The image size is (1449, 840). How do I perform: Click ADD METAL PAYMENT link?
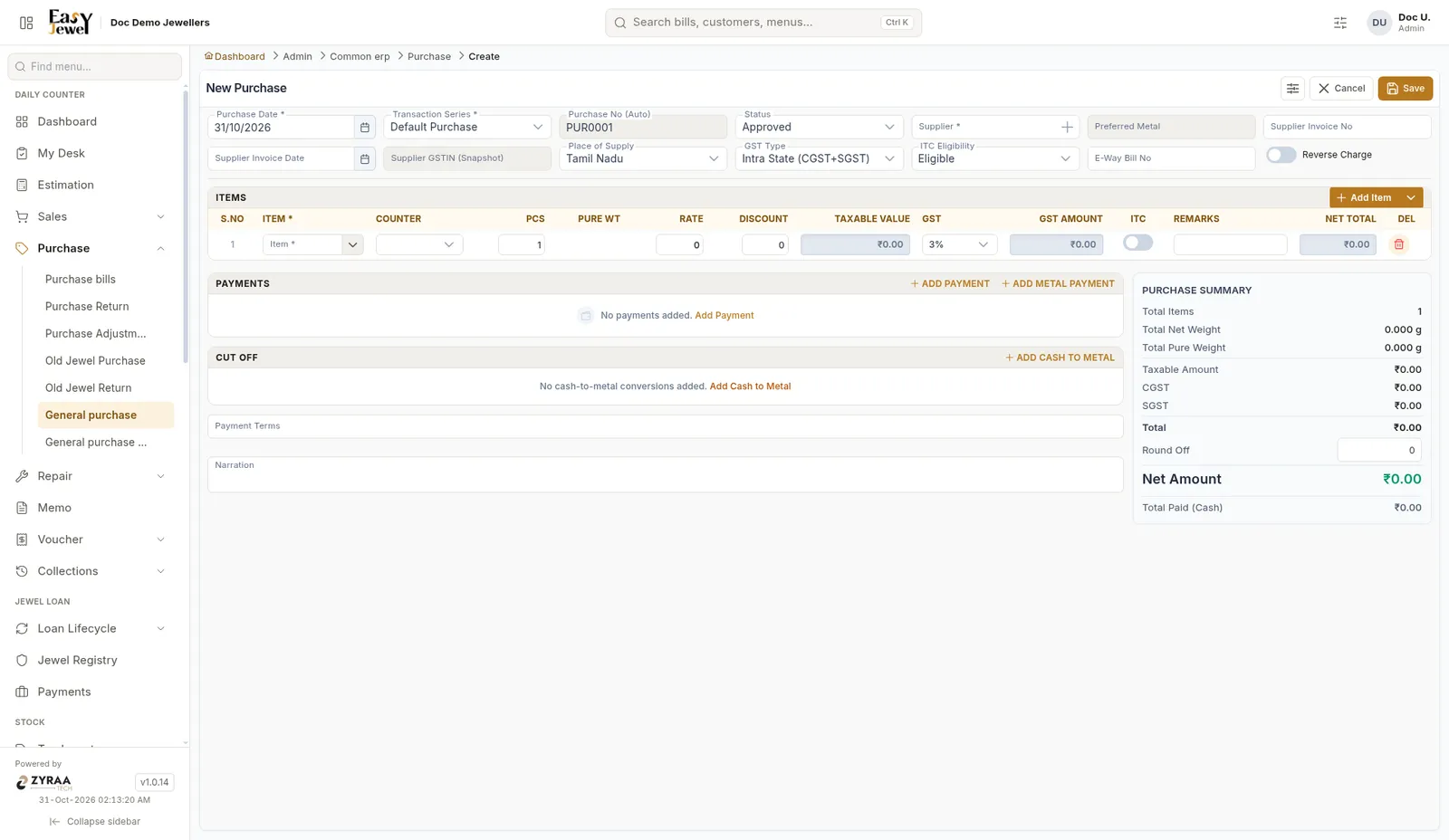pos(1058,283)
